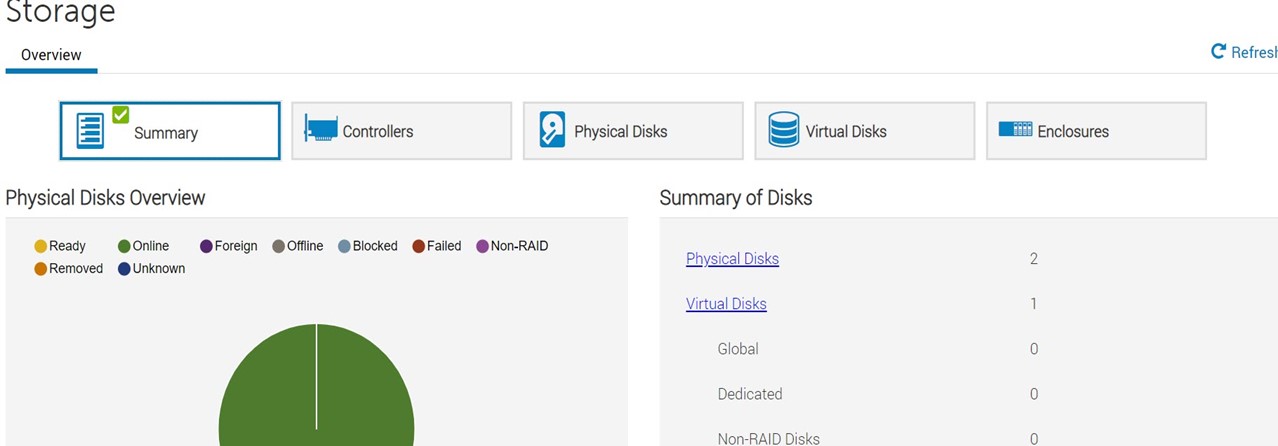Switch to the Overview tab

(x=51, y=55)
